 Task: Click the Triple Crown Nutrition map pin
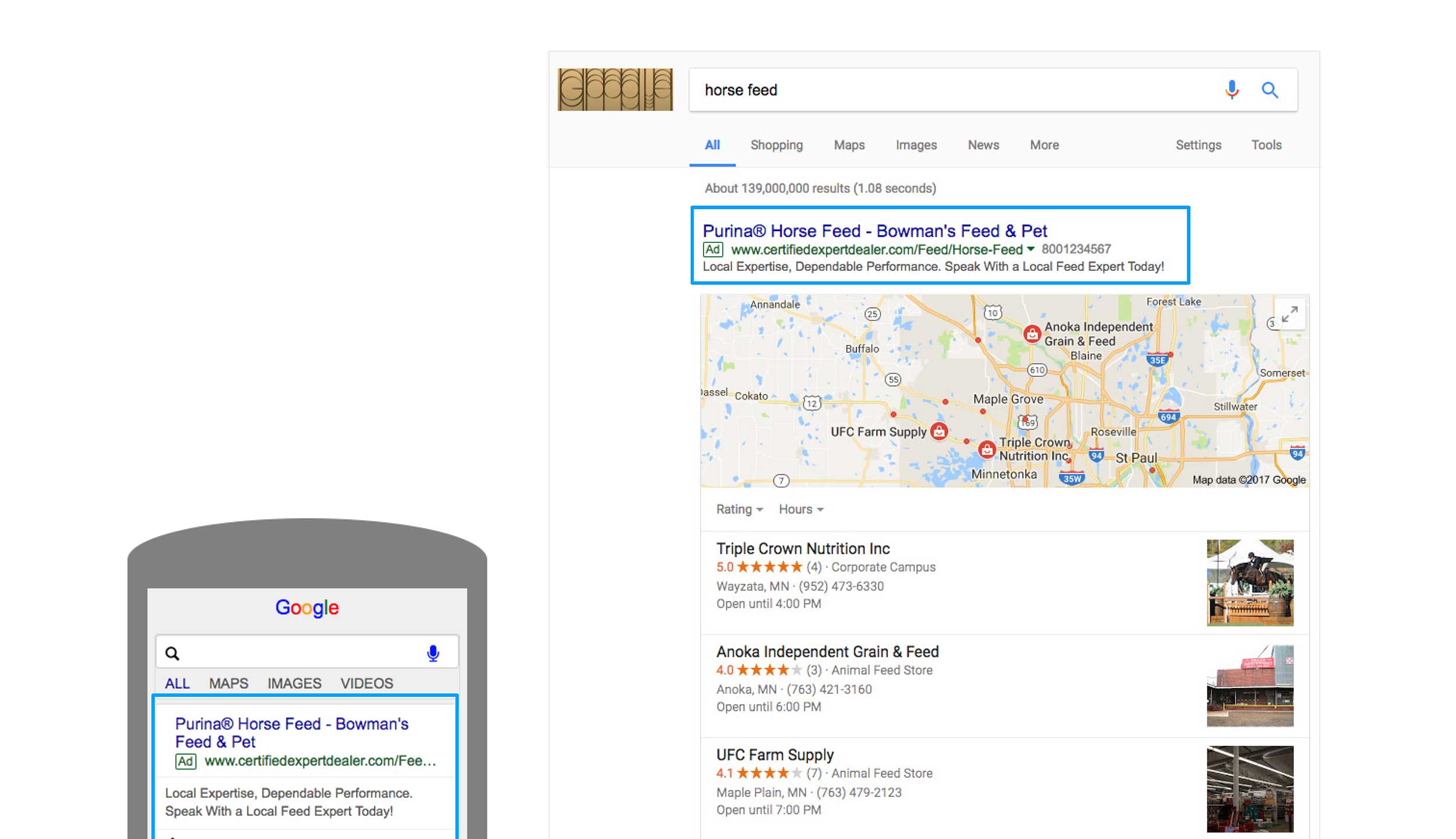[x=987, y=449]
